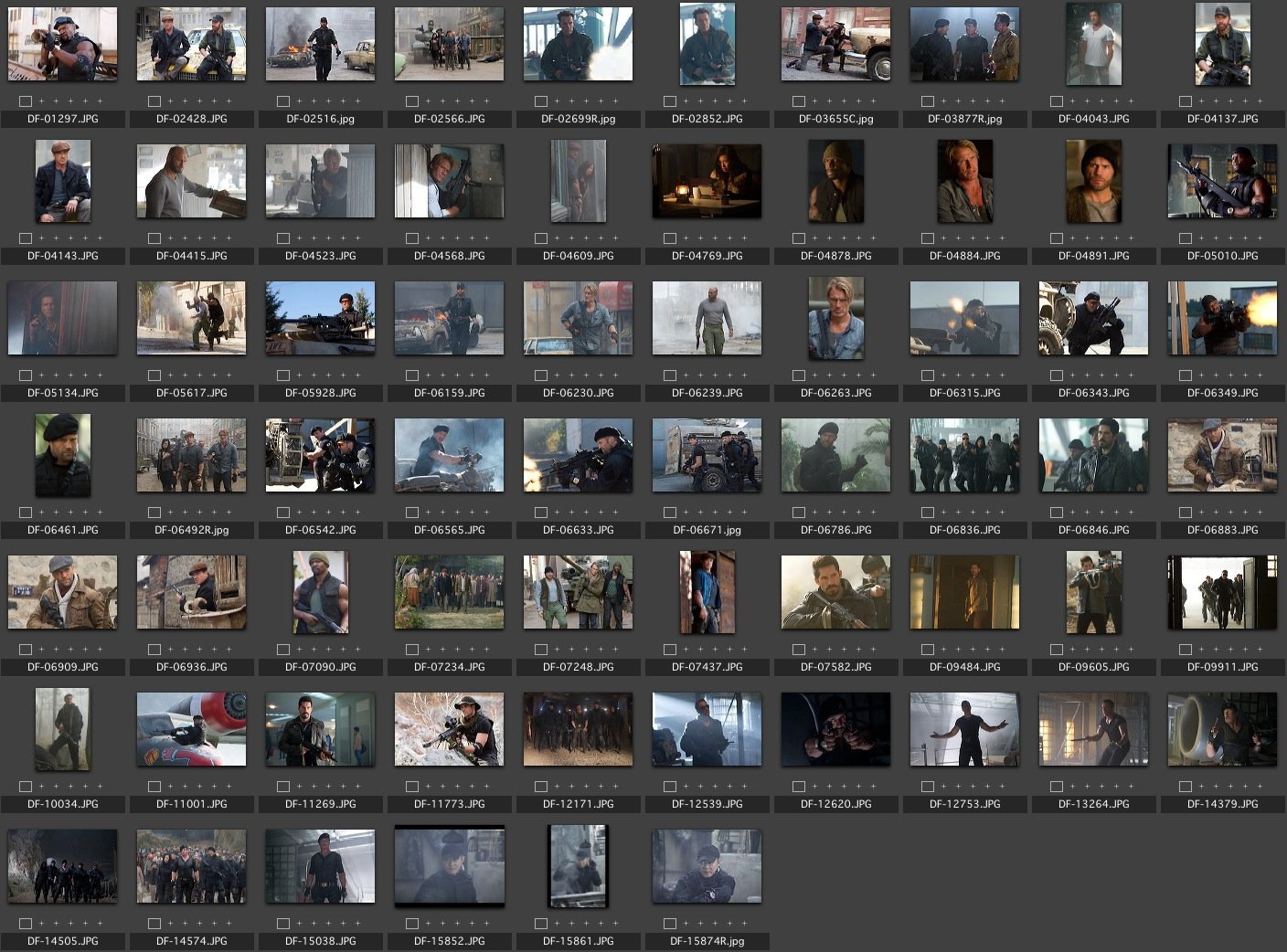Click the filename label DF-06492R.jpg
Viewport: 1287px width, 952px height.
pos(191,530)
